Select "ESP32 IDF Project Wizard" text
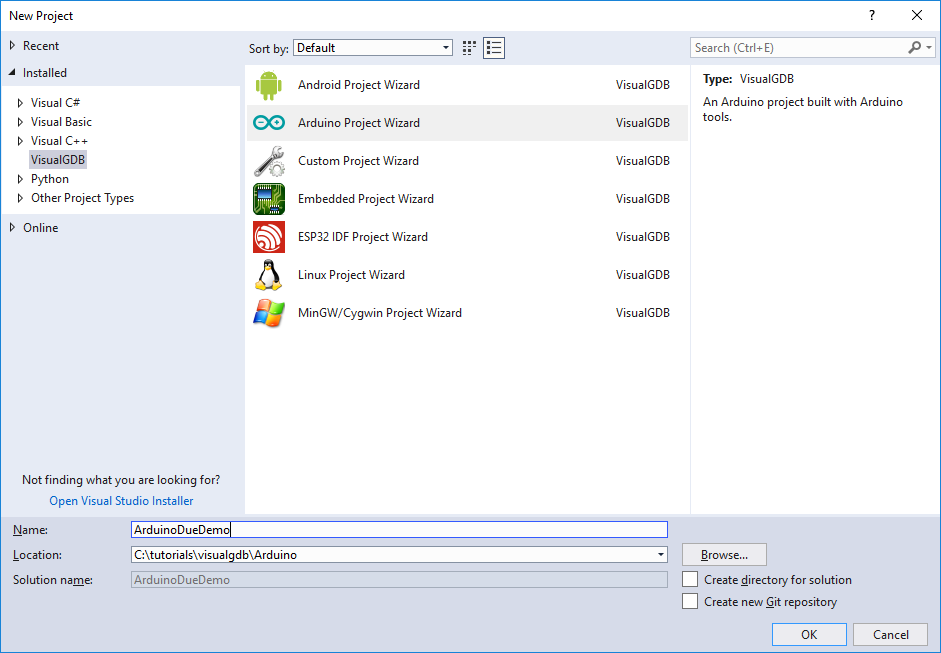This screenshot has height=653, width=941. tap(363, 236)
